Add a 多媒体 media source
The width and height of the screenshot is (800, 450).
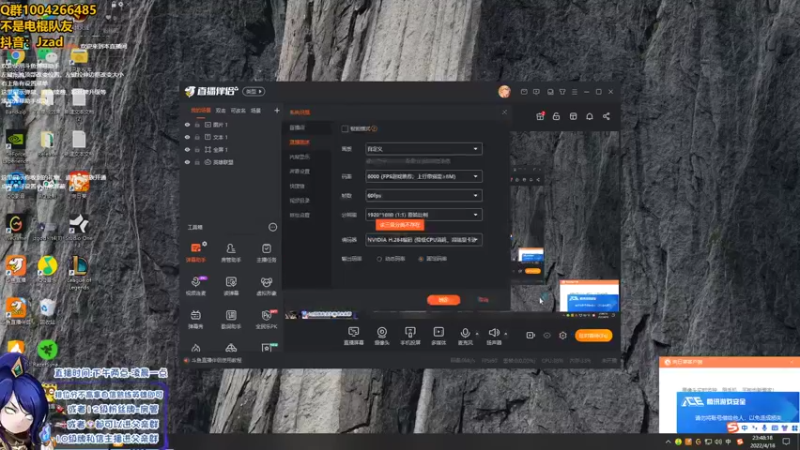tap(439, 336)
